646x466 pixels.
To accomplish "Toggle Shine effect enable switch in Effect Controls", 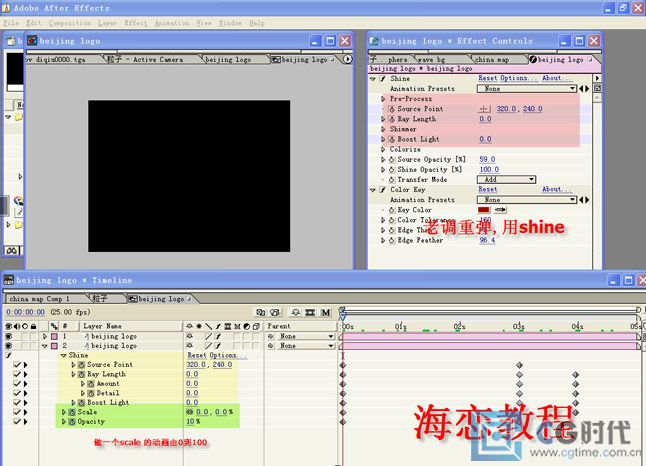I will click(x=383, y=78).
